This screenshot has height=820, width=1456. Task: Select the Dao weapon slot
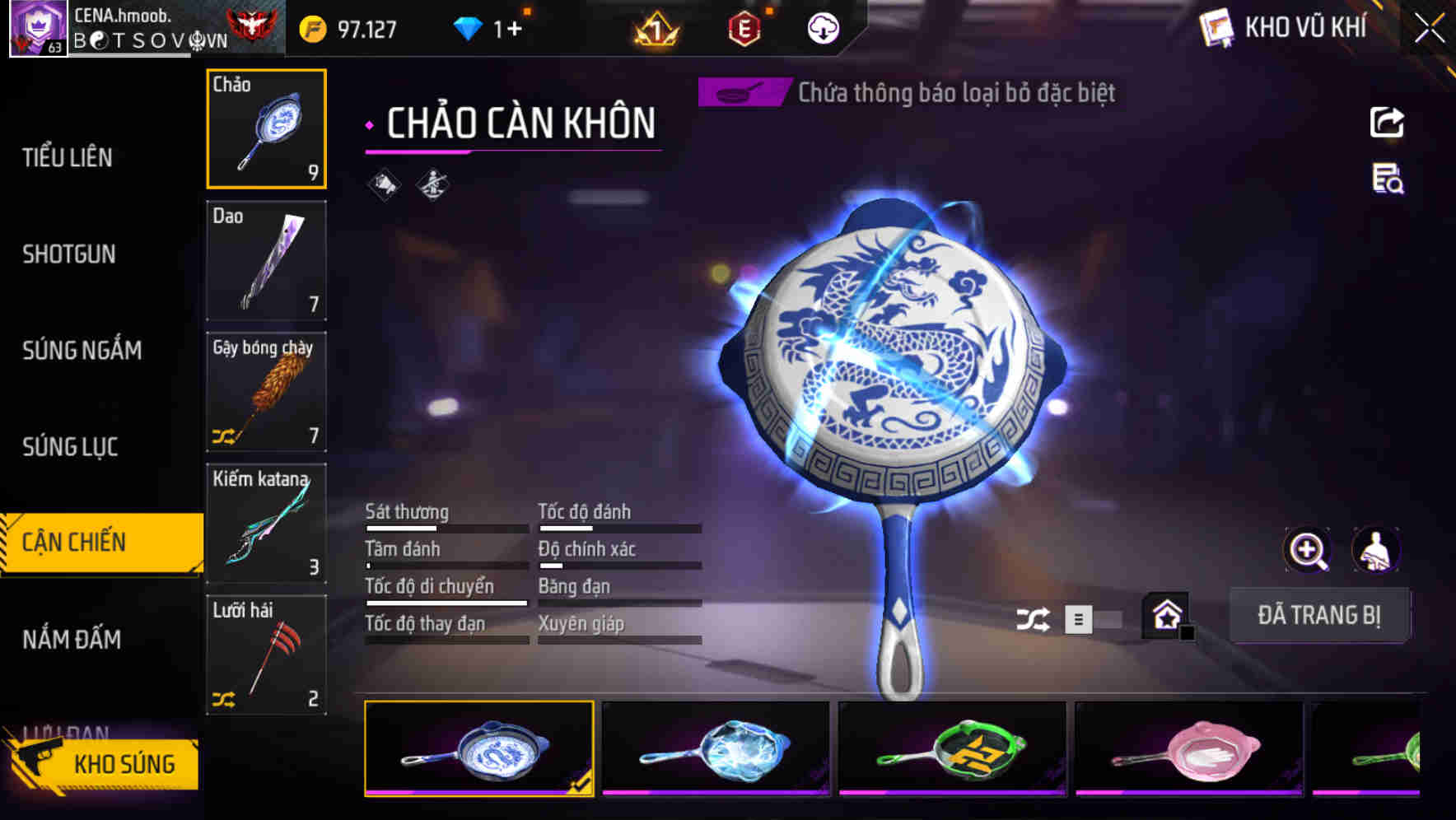point(266,260)
